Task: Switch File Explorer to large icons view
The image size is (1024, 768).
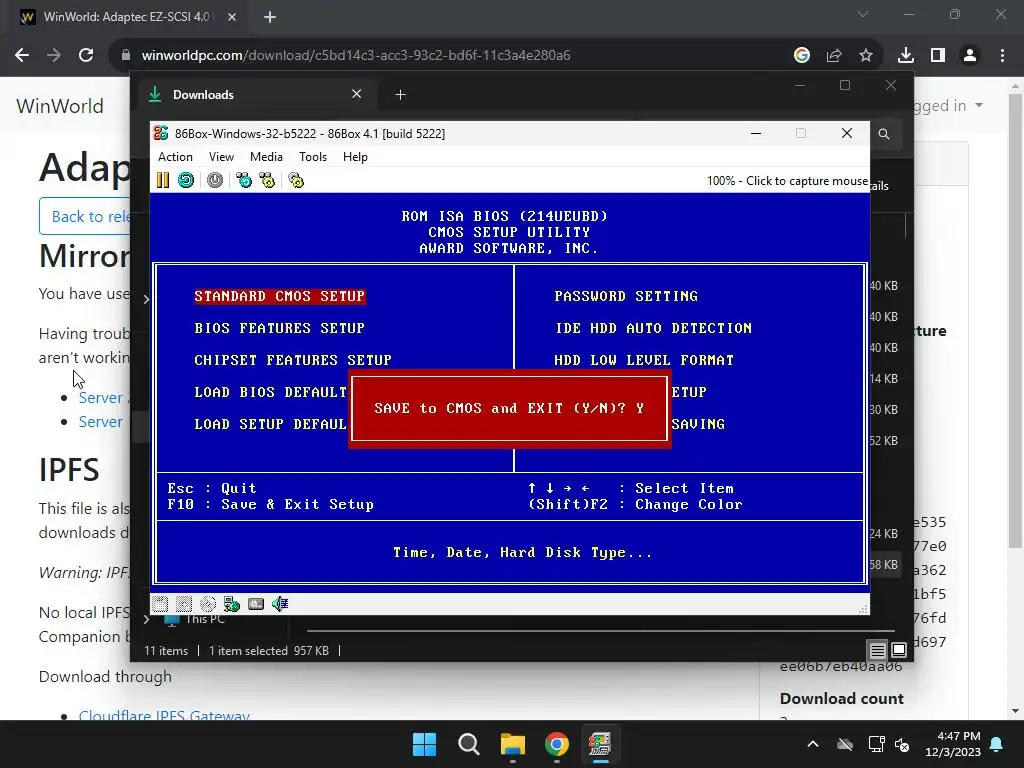Action: pos(899,650)
